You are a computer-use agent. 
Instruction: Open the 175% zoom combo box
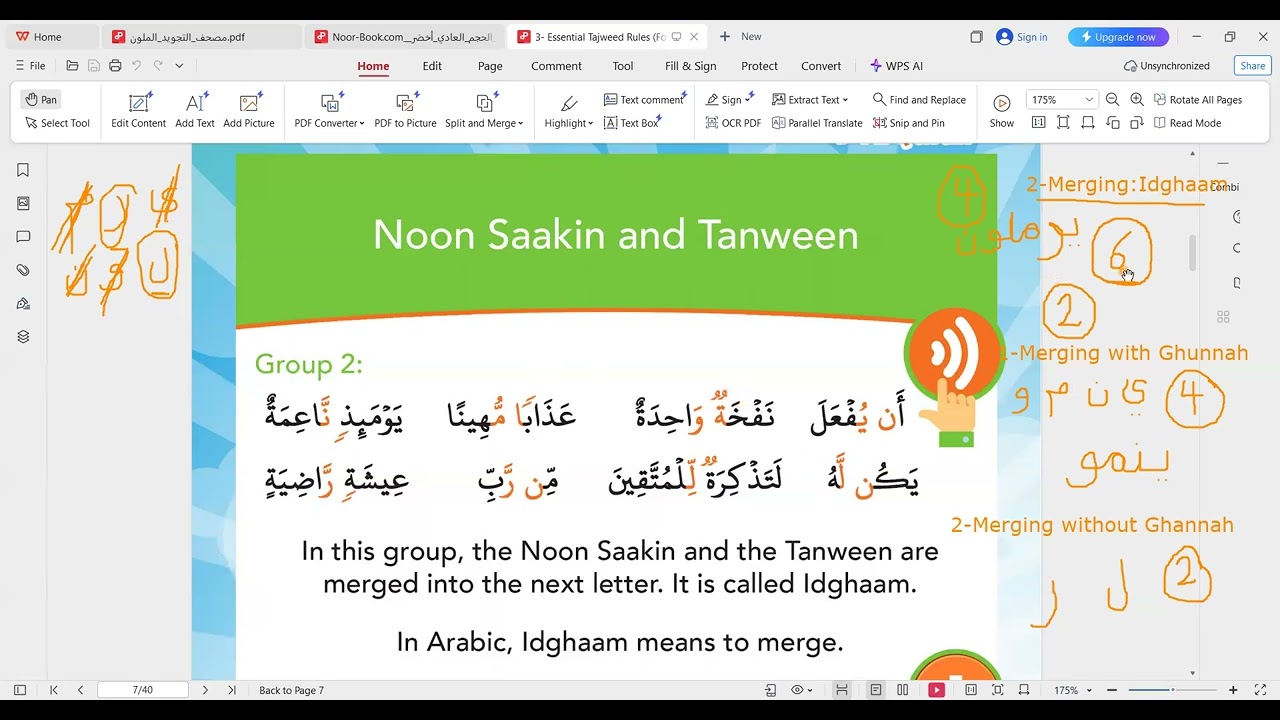tap(1062, 100)
